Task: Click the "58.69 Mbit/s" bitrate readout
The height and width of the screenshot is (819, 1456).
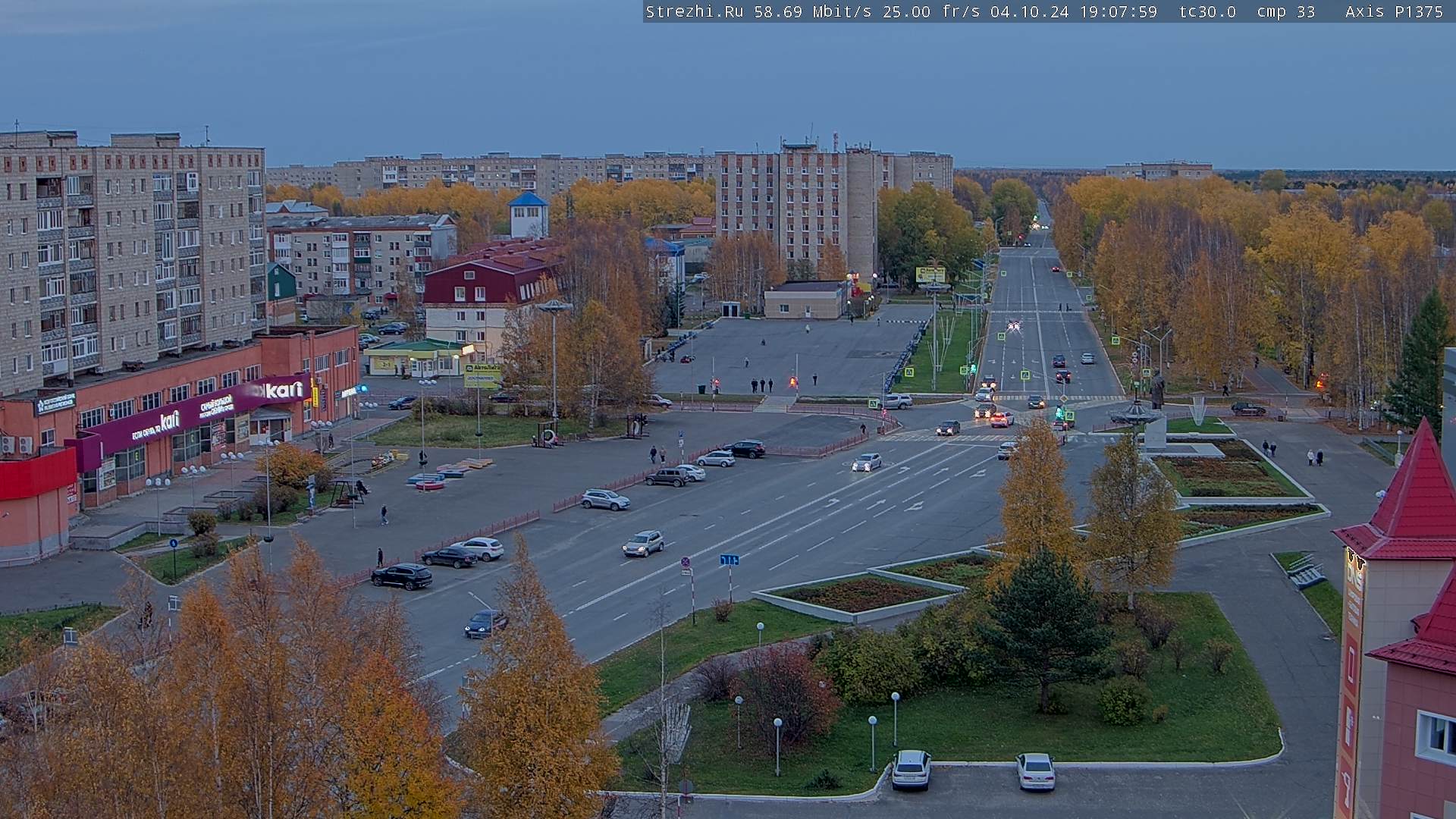Action: pos(813,11)
